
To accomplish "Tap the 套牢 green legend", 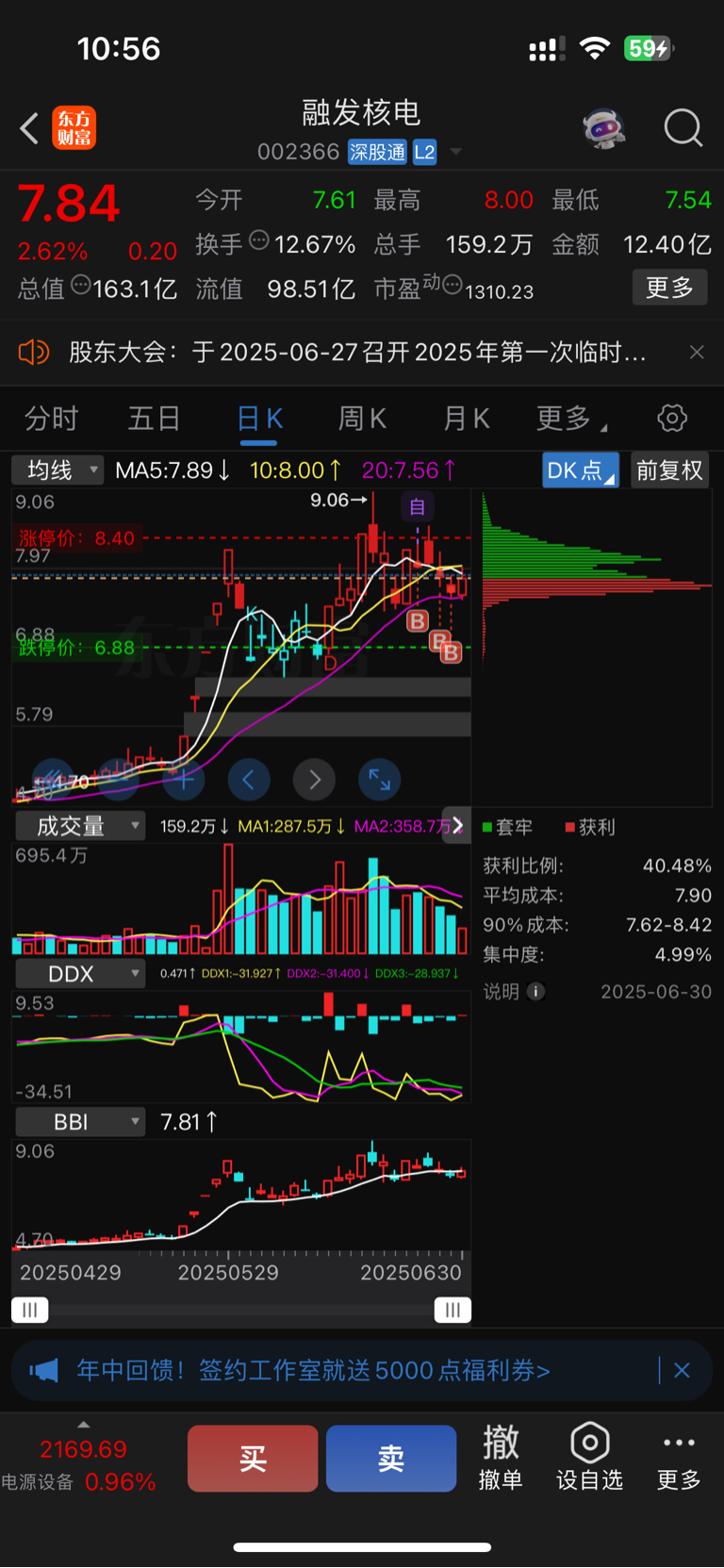I will pyautogui.click(x=507, y=827).
